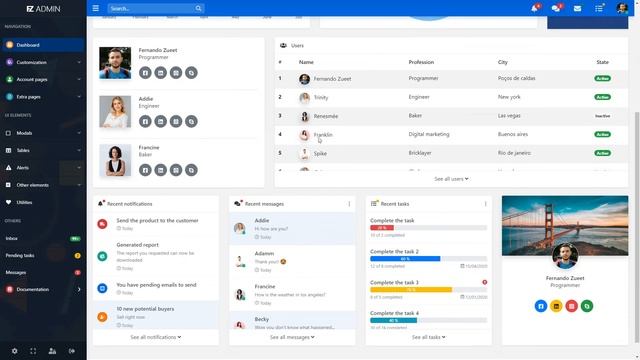Open '10 new potential buyers' notification

(156, 316)
